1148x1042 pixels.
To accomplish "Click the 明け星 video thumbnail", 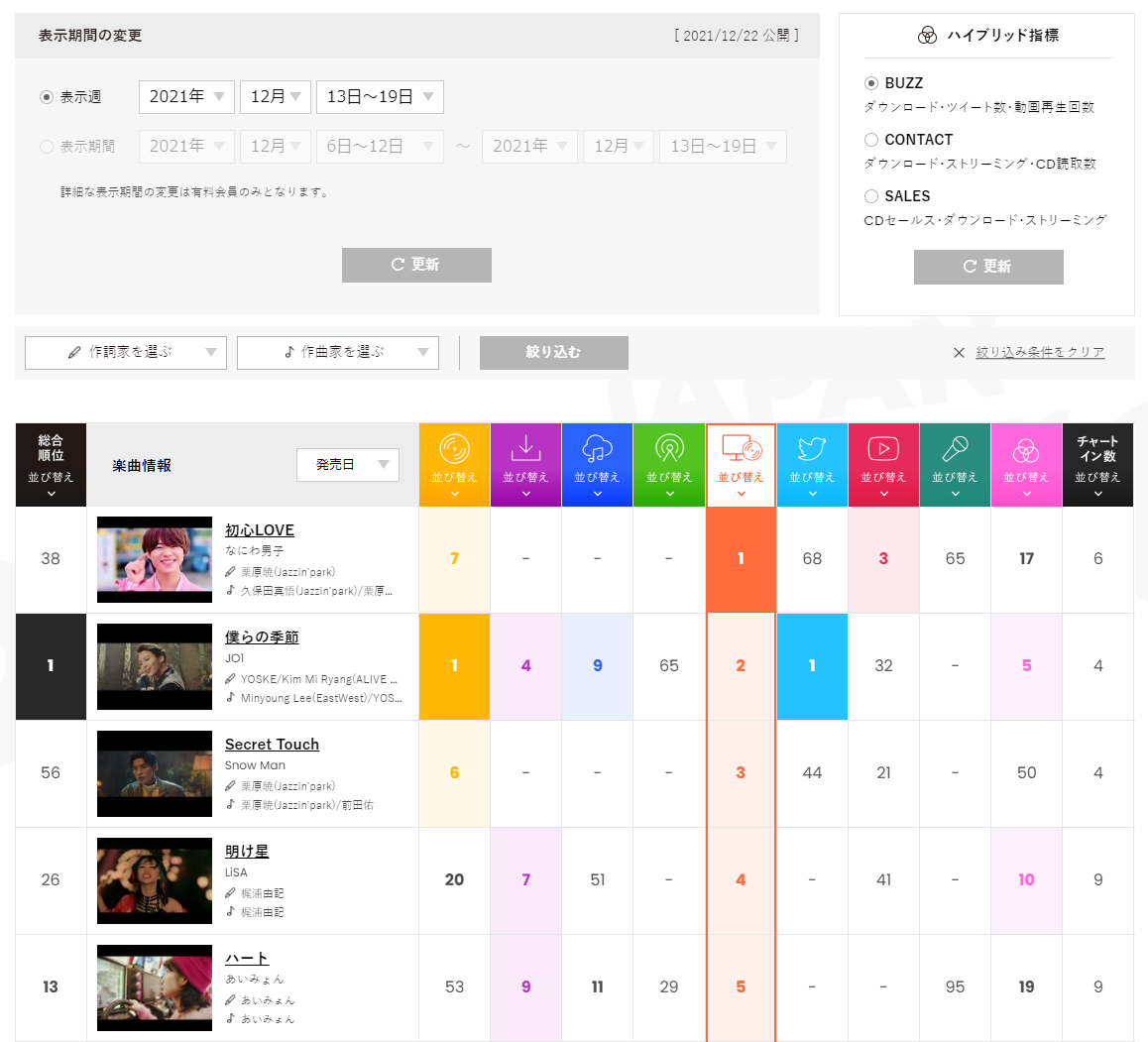I will [155, 881].
